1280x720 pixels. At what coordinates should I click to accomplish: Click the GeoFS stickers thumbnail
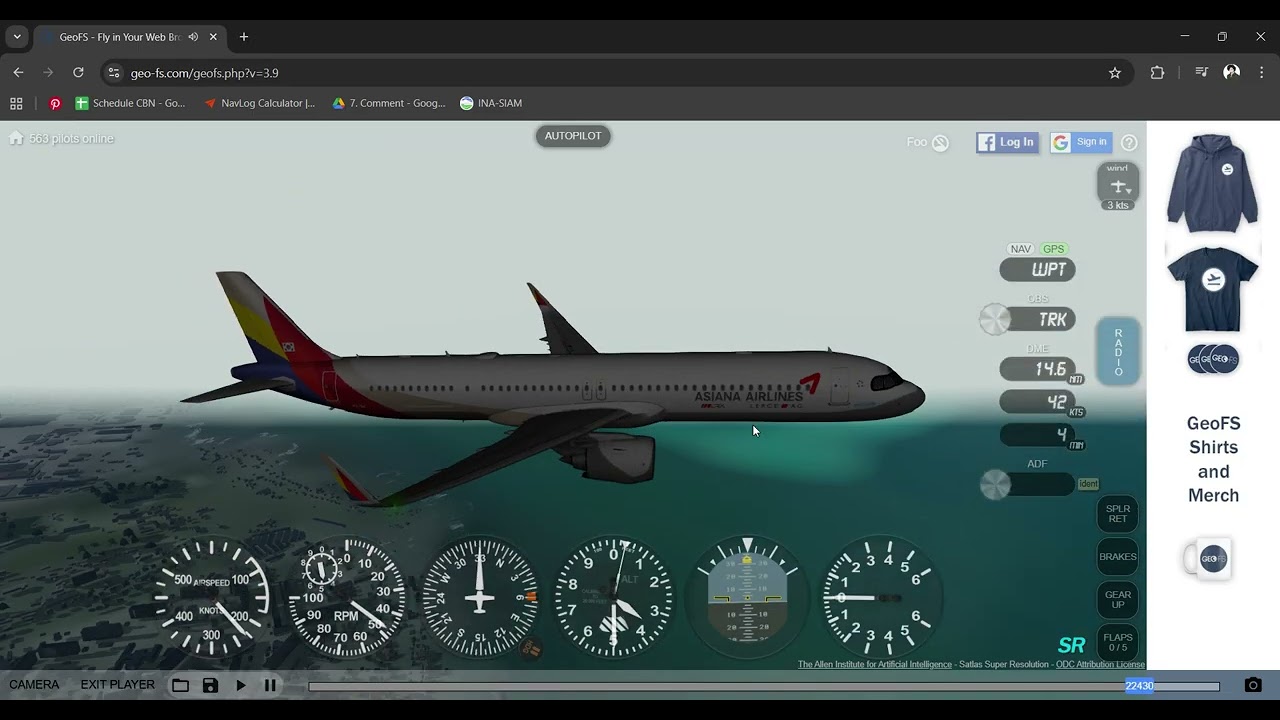[1212, 359]
